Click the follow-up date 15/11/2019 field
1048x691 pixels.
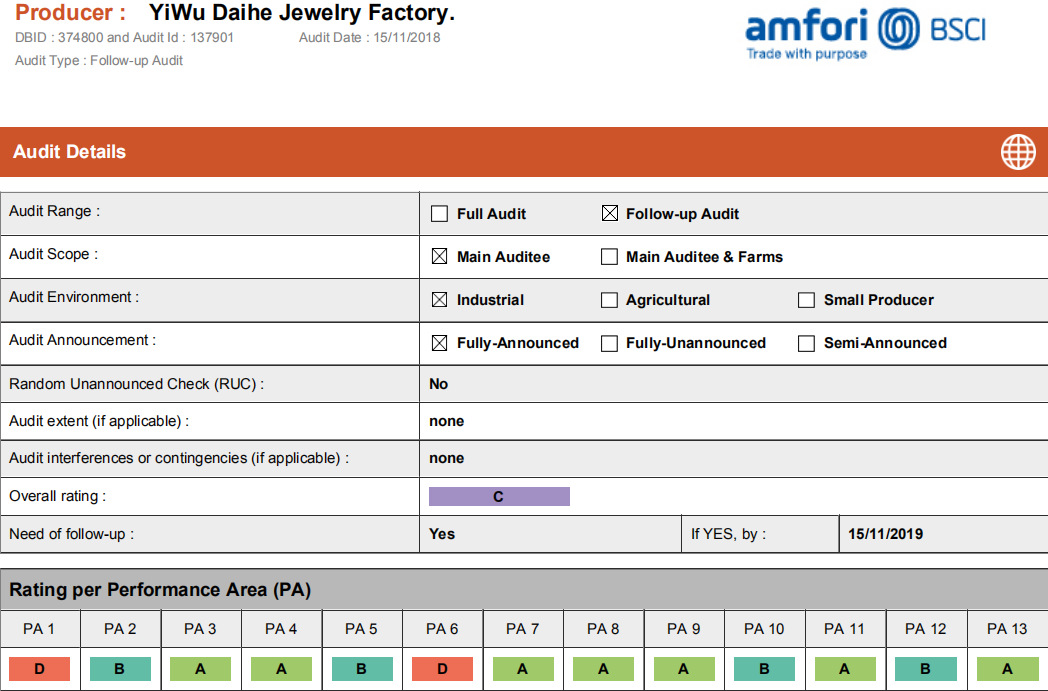pyautogui.click(x=943, y=534)
